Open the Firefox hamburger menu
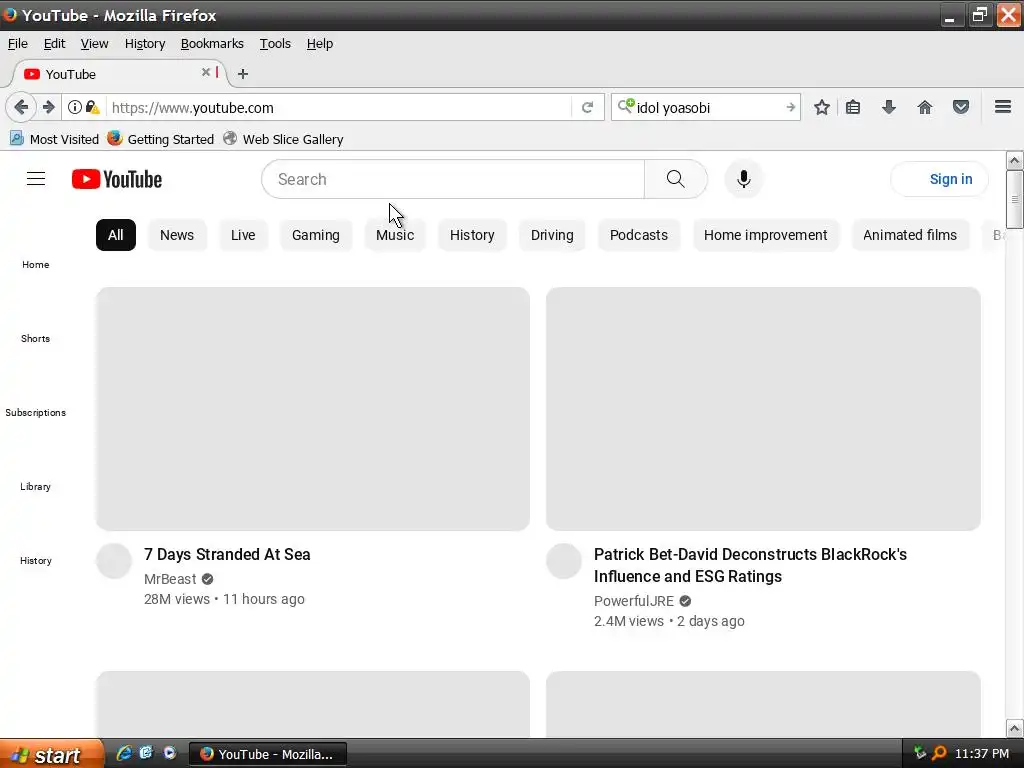The height and width of the screenshot is (768, 1024). pyautogui.click(x=1003, y=106)
